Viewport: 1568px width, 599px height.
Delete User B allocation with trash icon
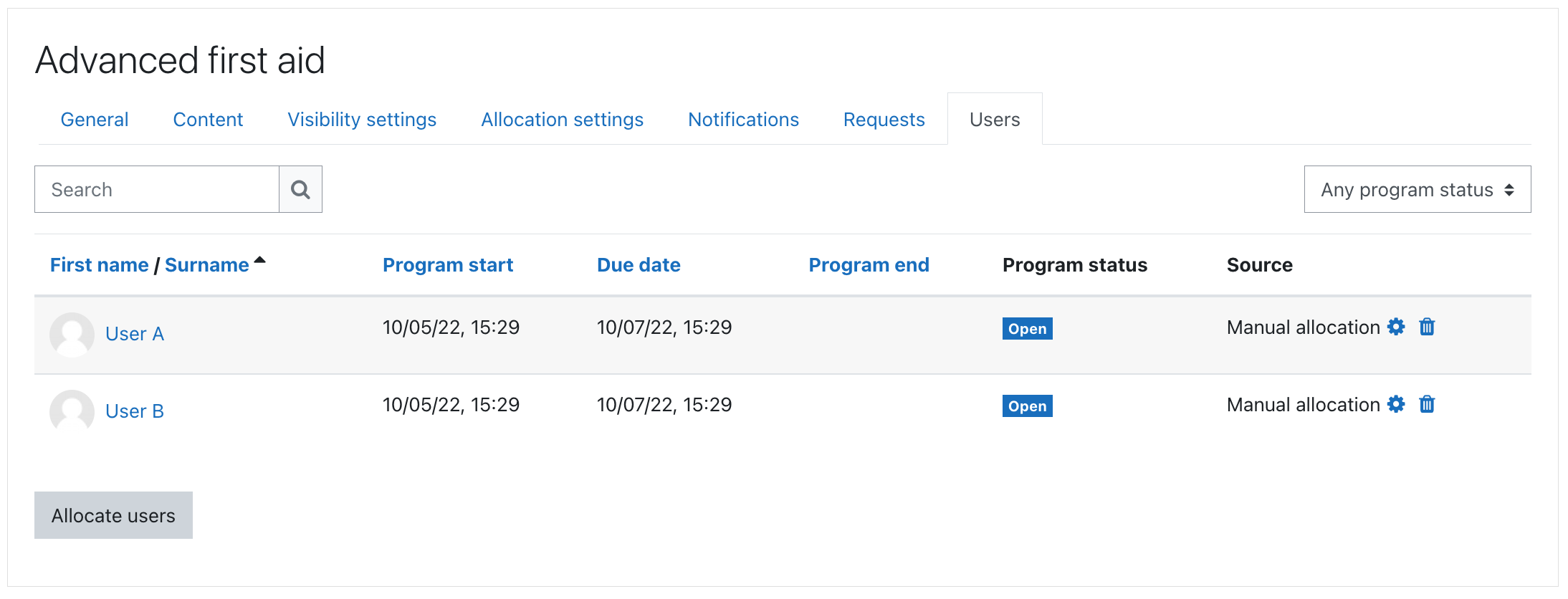[x=1427, y=405]
